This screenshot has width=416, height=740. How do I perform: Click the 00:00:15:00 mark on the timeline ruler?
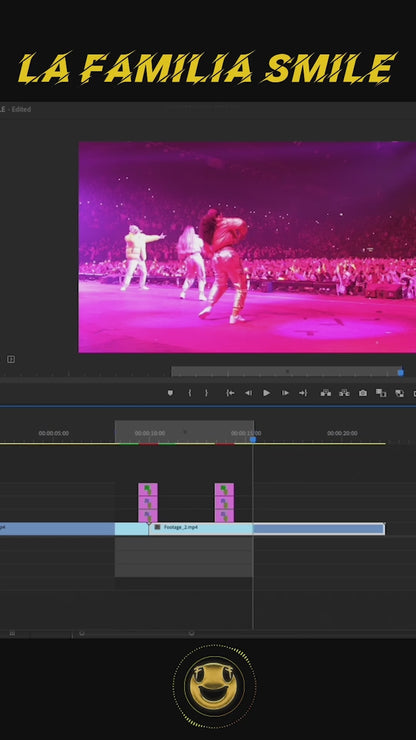tap(246, 433)
